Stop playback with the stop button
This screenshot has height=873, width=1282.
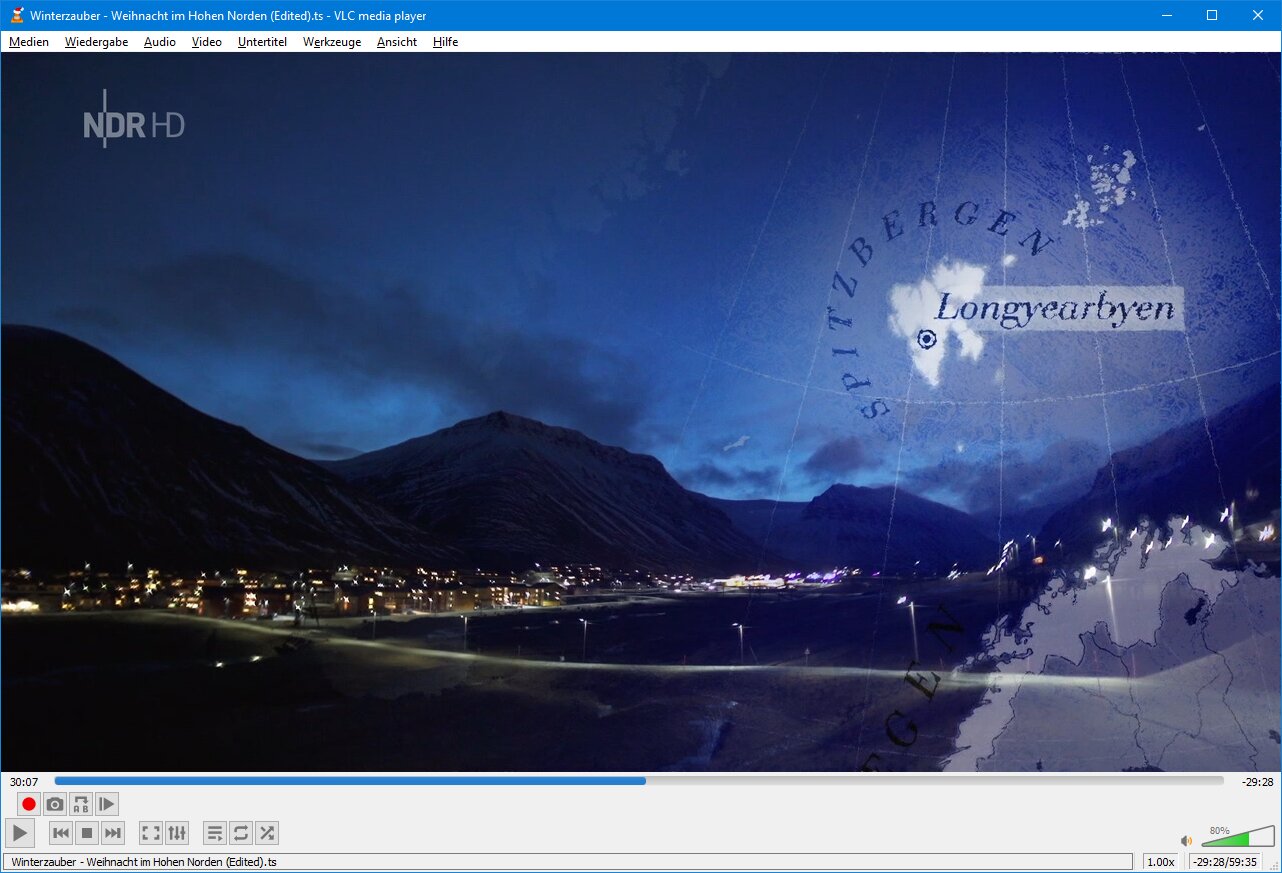click(x=87, y=833)
